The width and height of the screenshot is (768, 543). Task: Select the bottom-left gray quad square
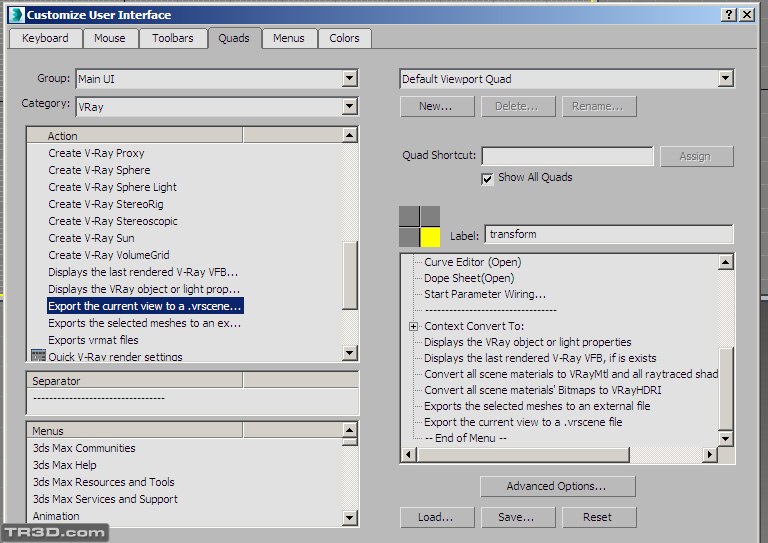pos(409,237)
